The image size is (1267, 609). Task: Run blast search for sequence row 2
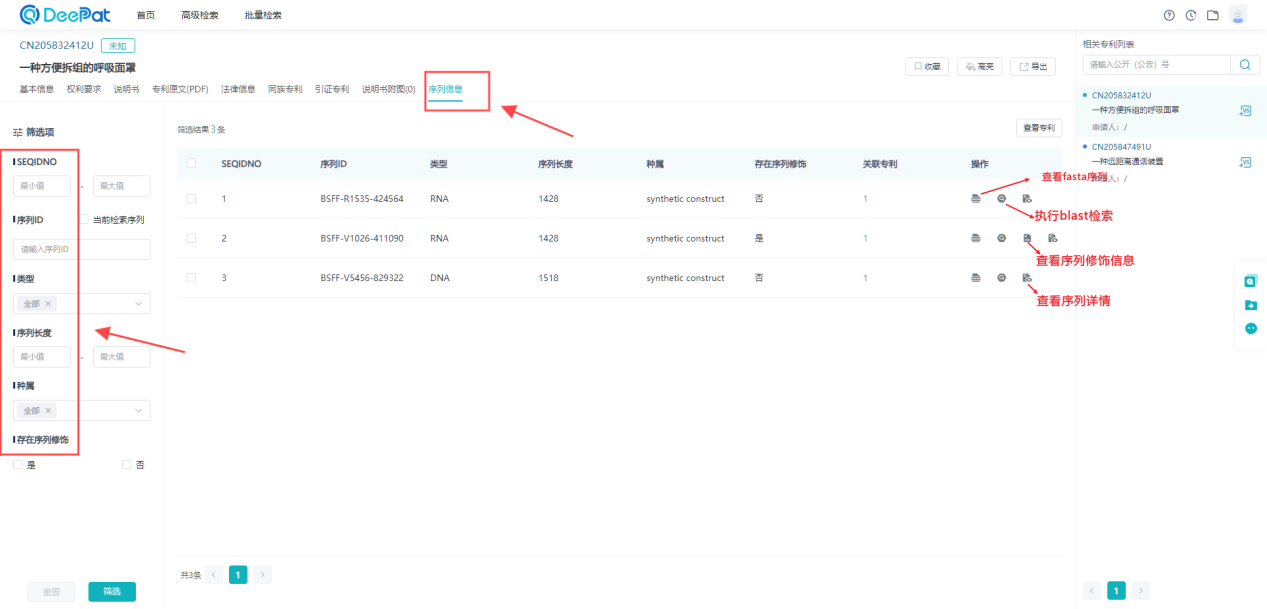click(x=1001, y=238)
